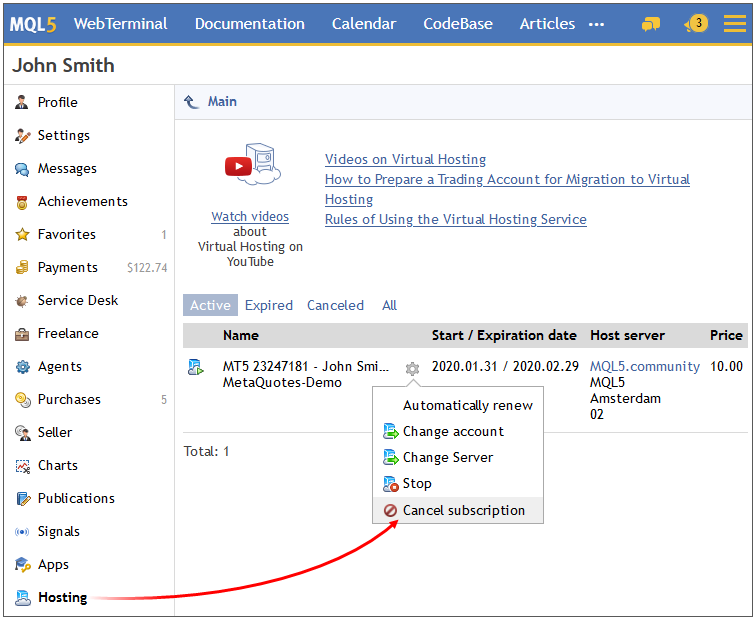Screen dimensions: 754x620
Task: Open the MQL5.community host server link
Action: 645,367
